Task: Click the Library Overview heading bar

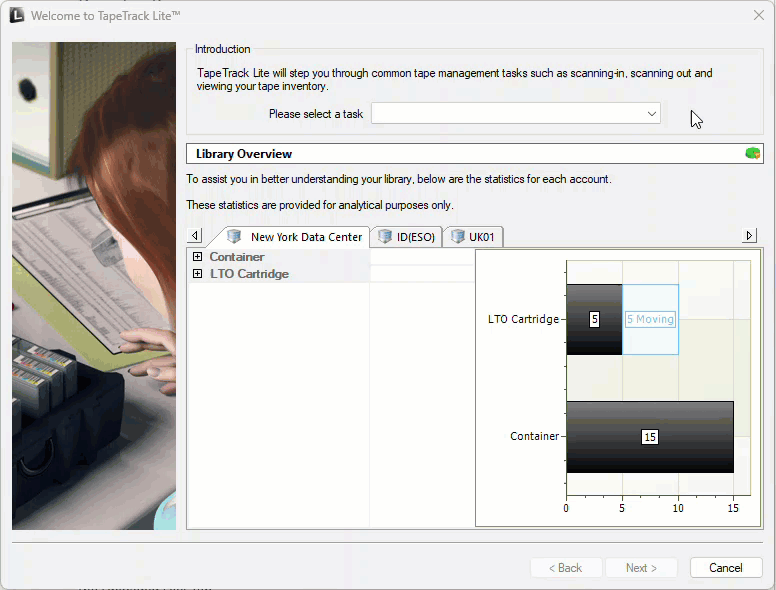Action: click(x=474, y=153)
